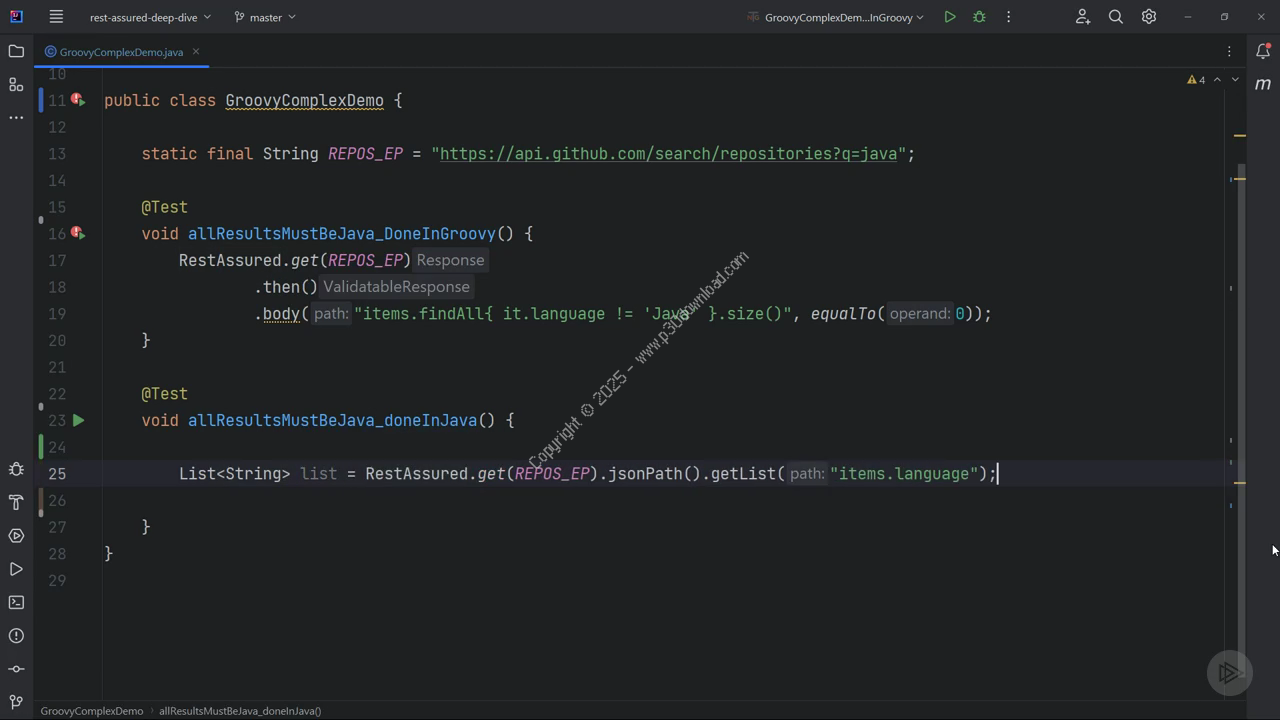Debug the selected run configuration
This screenshot has width=1280, height=720.
(x=979, y=17)
